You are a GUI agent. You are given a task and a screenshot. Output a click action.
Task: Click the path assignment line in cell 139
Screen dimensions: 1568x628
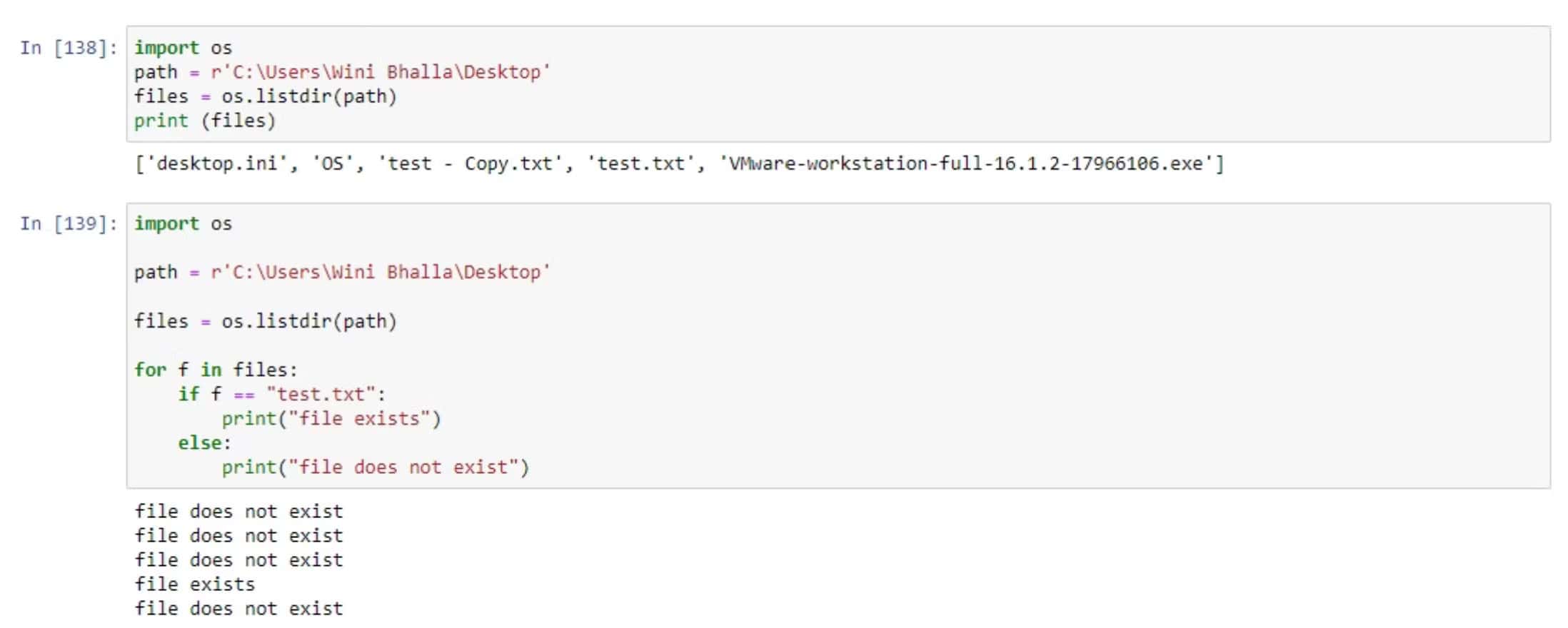pyautogui.click(x=342, y=273)
